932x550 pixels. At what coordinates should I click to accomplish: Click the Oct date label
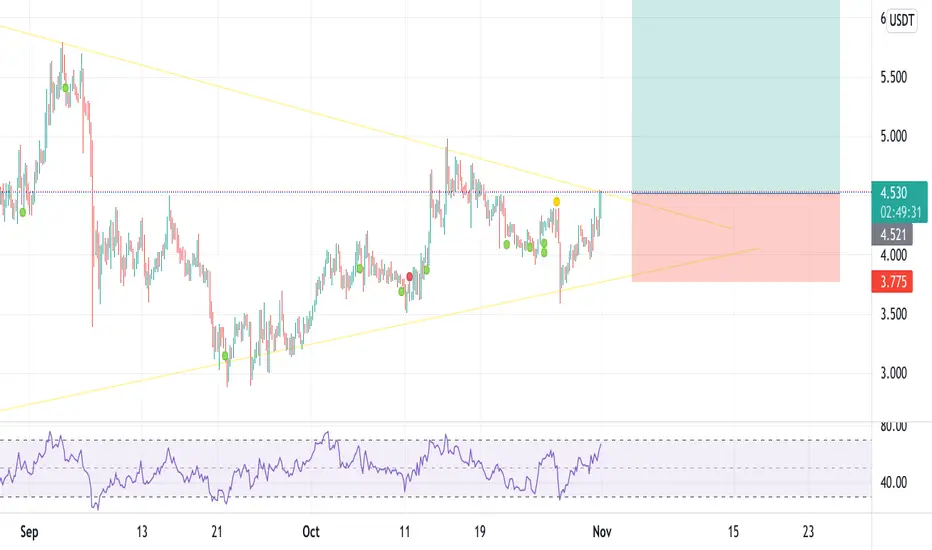(311, 532)
